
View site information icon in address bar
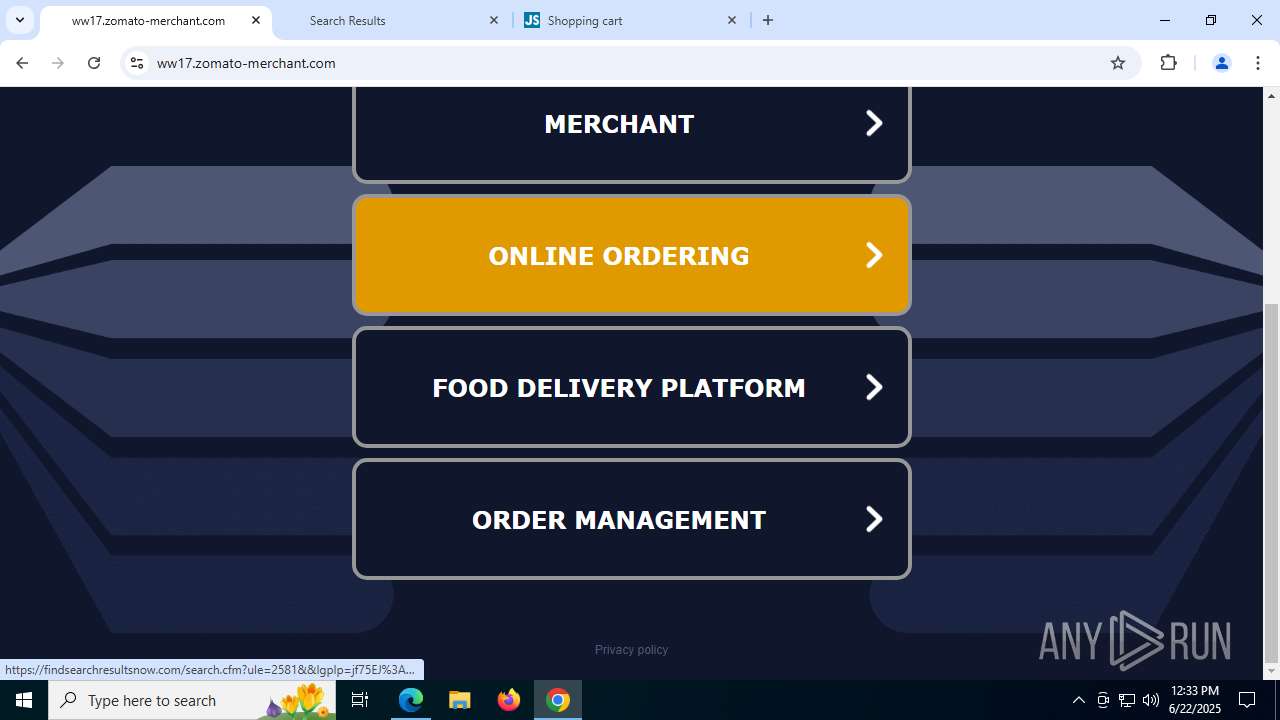(137, 63)
